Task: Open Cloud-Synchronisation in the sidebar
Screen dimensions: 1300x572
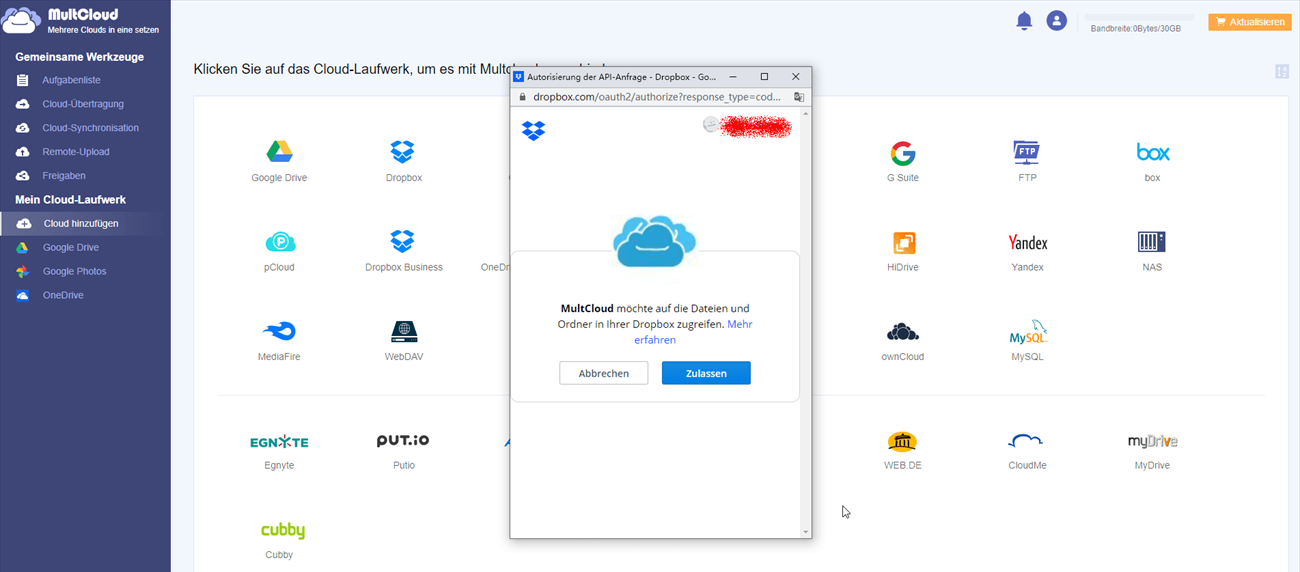Action: [90, 128]
